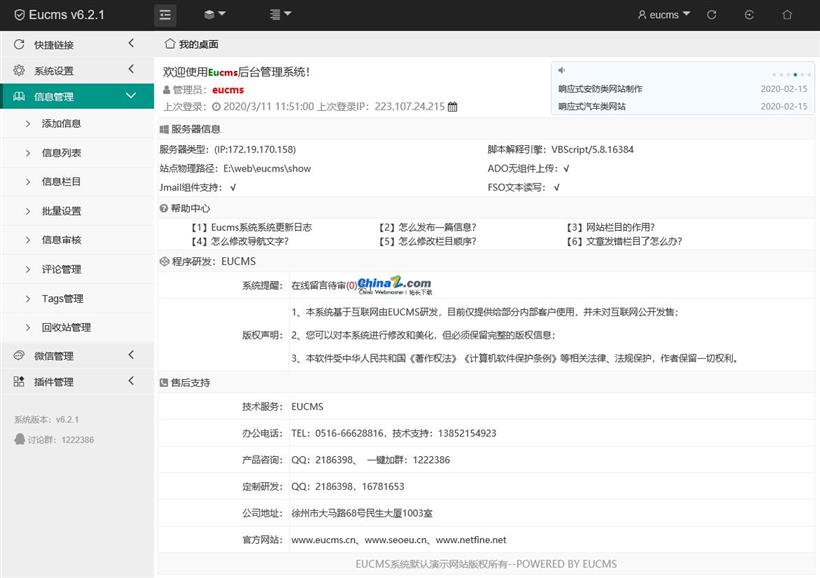820x578 pixels.
Task: Click the WeChat management chat icon
Action: [19, 356]
